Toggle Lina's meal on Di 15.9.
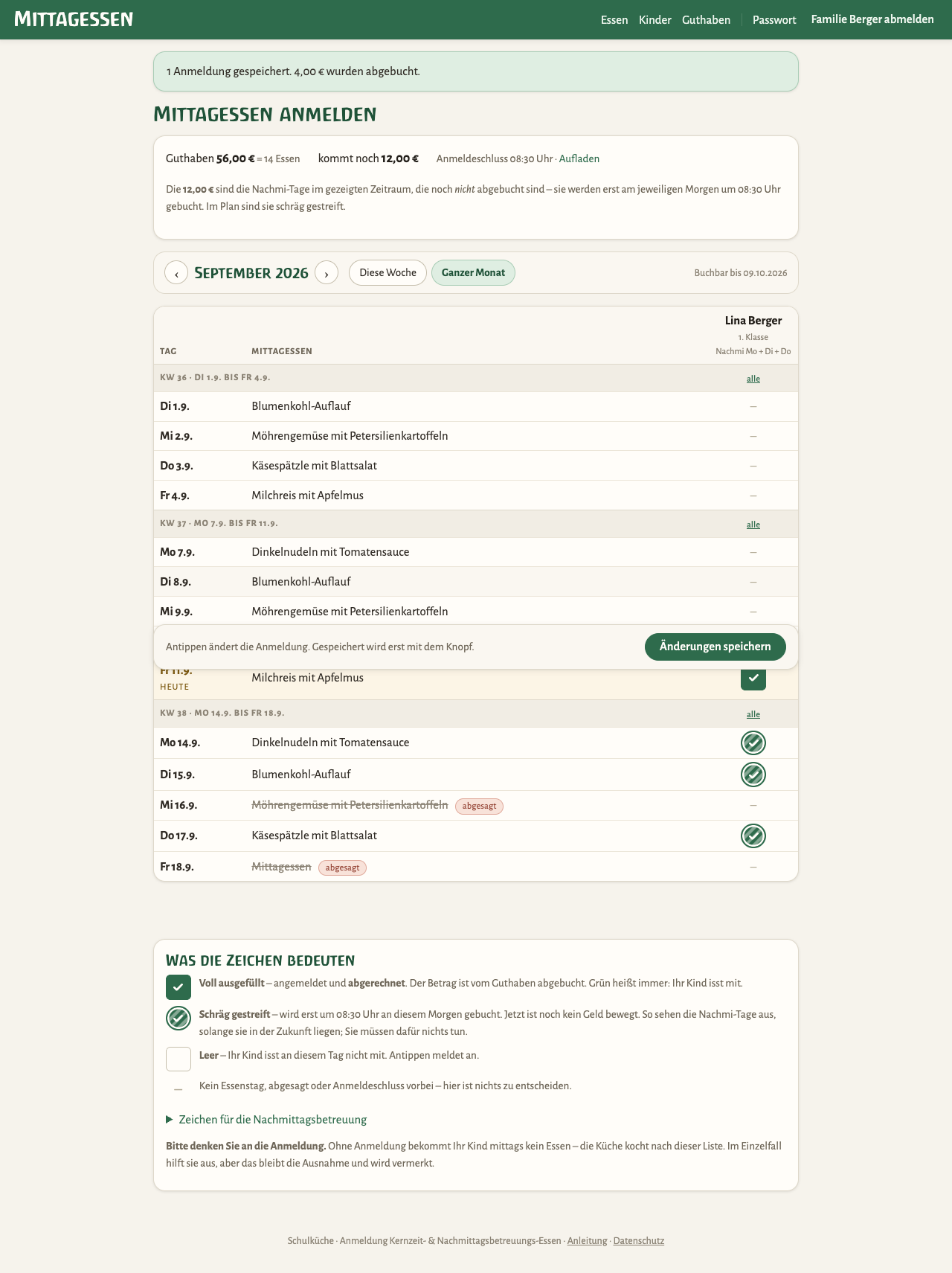 coord(753,775)
